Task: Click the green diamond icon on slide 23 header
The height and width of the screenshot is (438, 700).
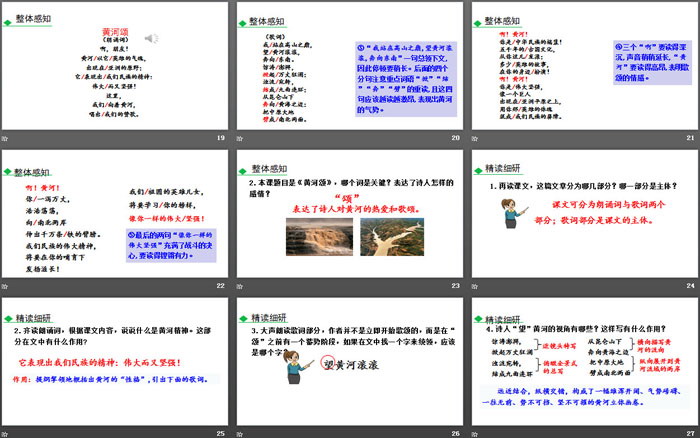Action: pos(242,168)
